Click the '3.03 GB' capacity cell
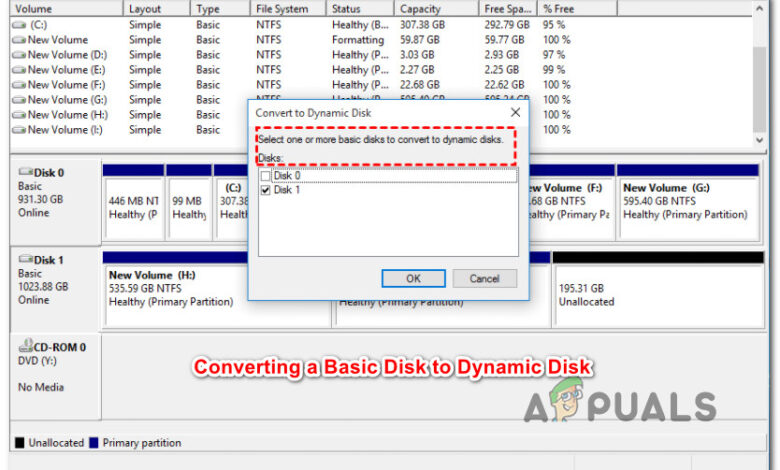The width and height of the screenshot is (780, 470). 417,55
